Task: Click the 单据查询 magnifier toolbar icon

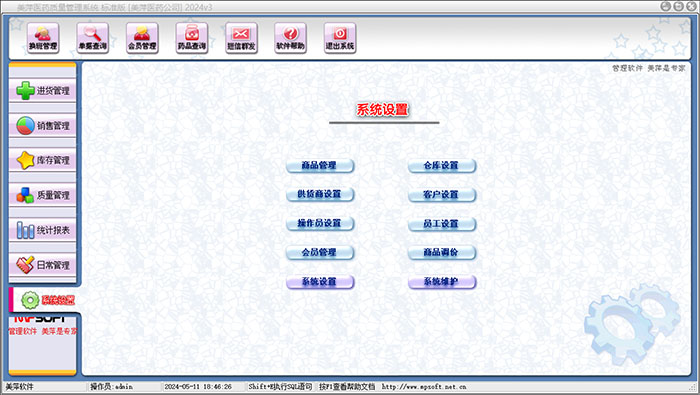Action: pos(92,38)
